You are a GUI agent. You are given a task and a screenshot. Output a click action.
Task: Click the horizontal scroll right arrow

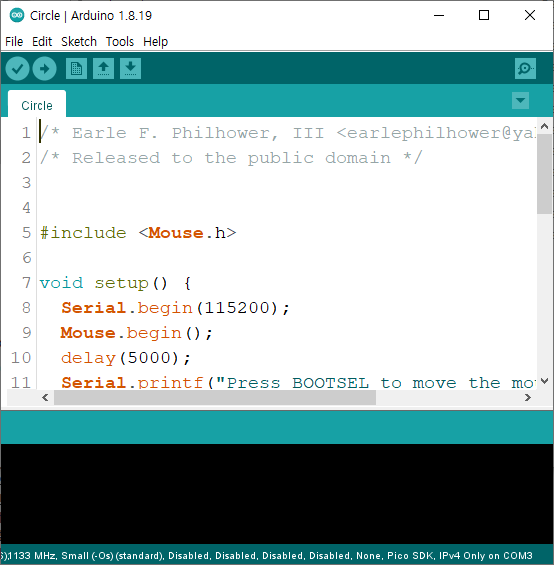coord(528,397)
